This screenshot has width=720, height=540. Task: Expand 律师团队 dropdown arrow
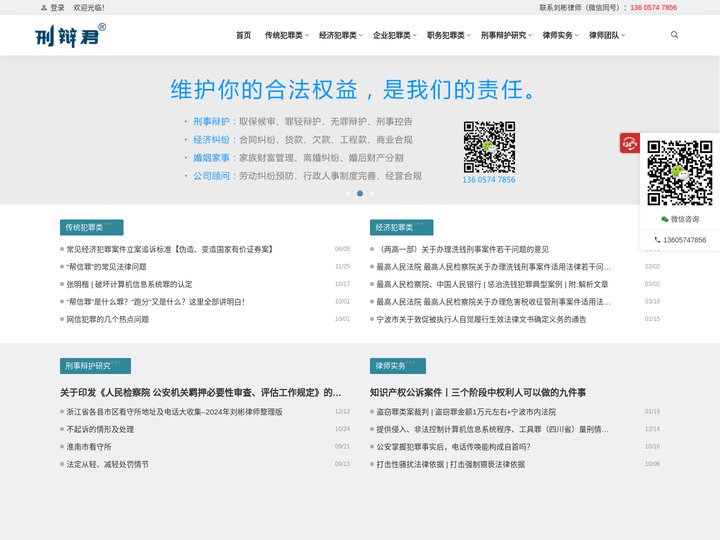623,35
